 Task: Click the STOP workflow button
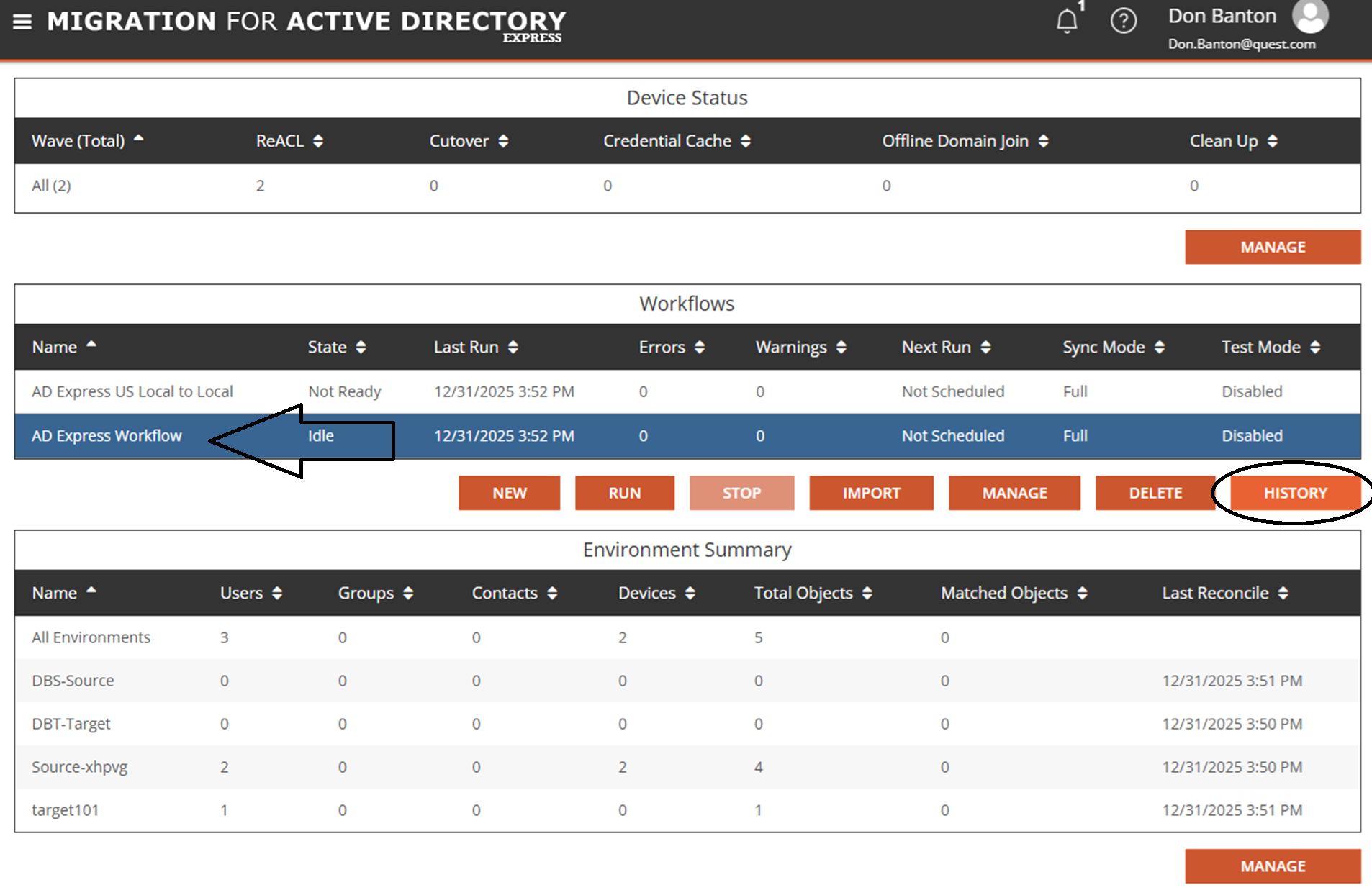coord(741,493)
